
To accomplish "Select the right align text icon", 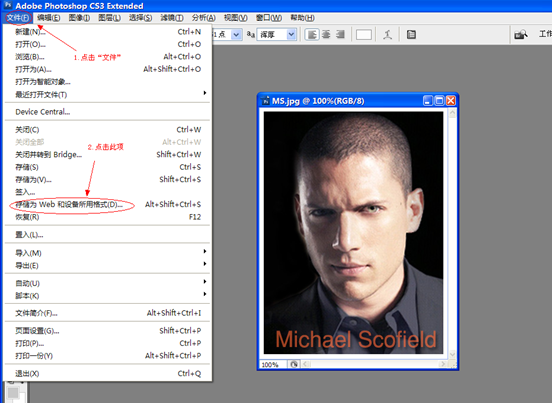I will 340,34.
